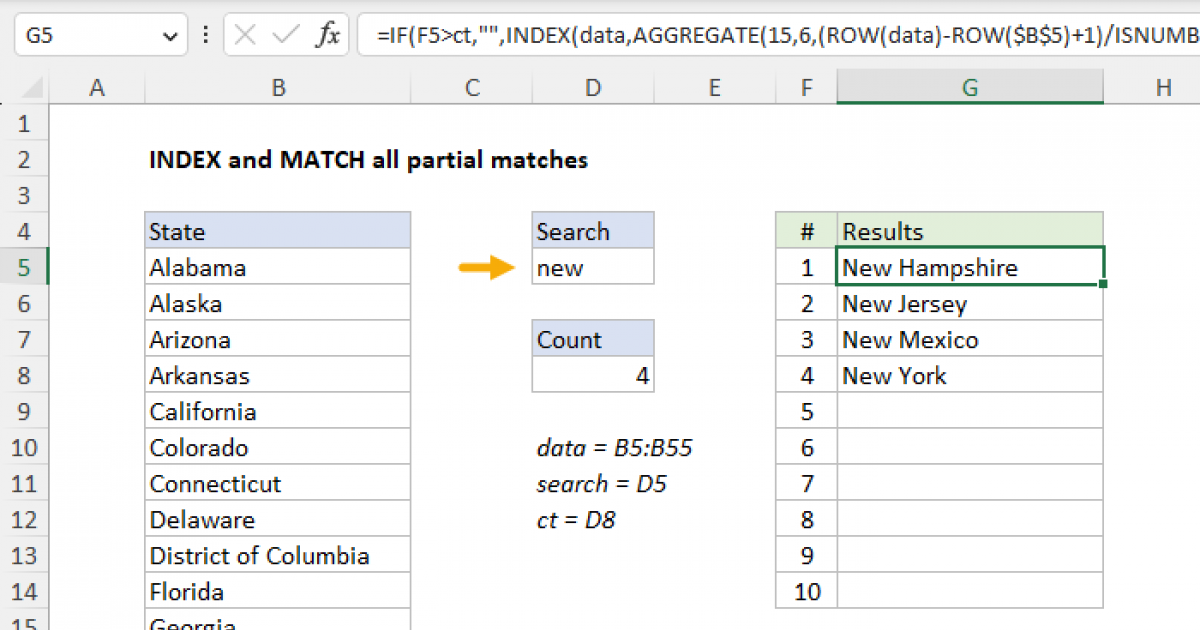
Task: Click the vertical ellipsis icon beside the Name Box
Action: click(x=205, y=34)
